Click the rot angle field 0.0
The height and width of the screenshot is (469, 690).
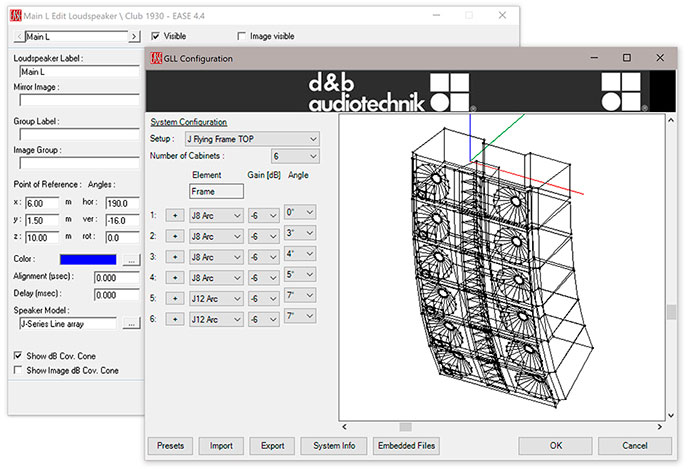(x=123, y=238)
